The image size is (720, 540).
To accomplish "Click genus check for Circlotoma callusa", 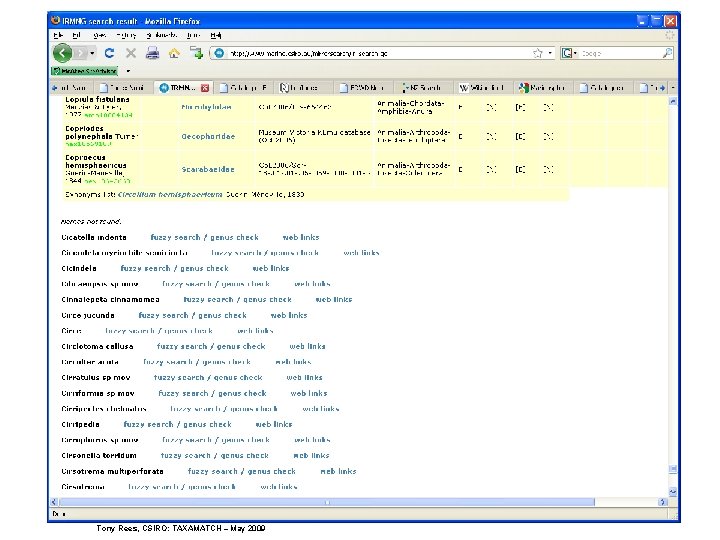I will click(241, 346).
